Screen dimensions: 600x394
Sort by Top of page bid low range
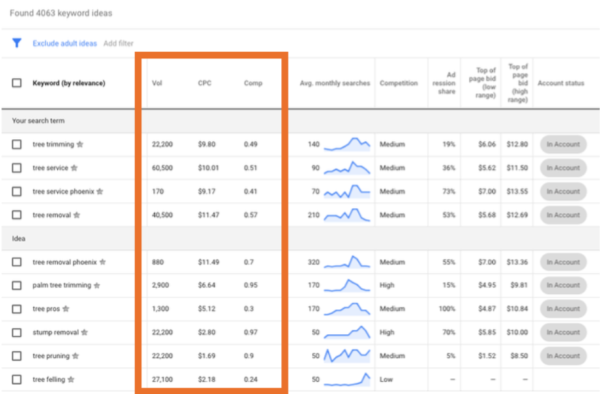point(482,83)
